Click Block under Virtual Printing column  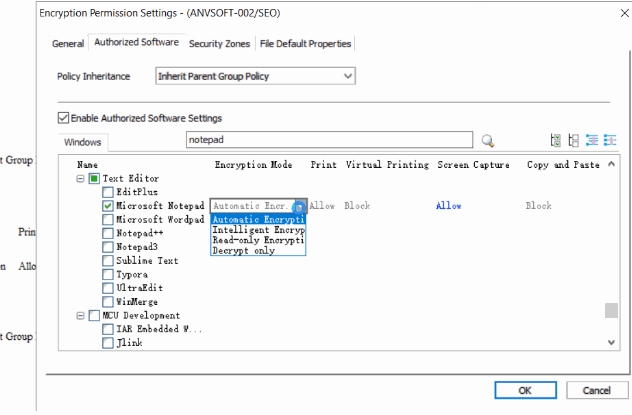(357, 206)
